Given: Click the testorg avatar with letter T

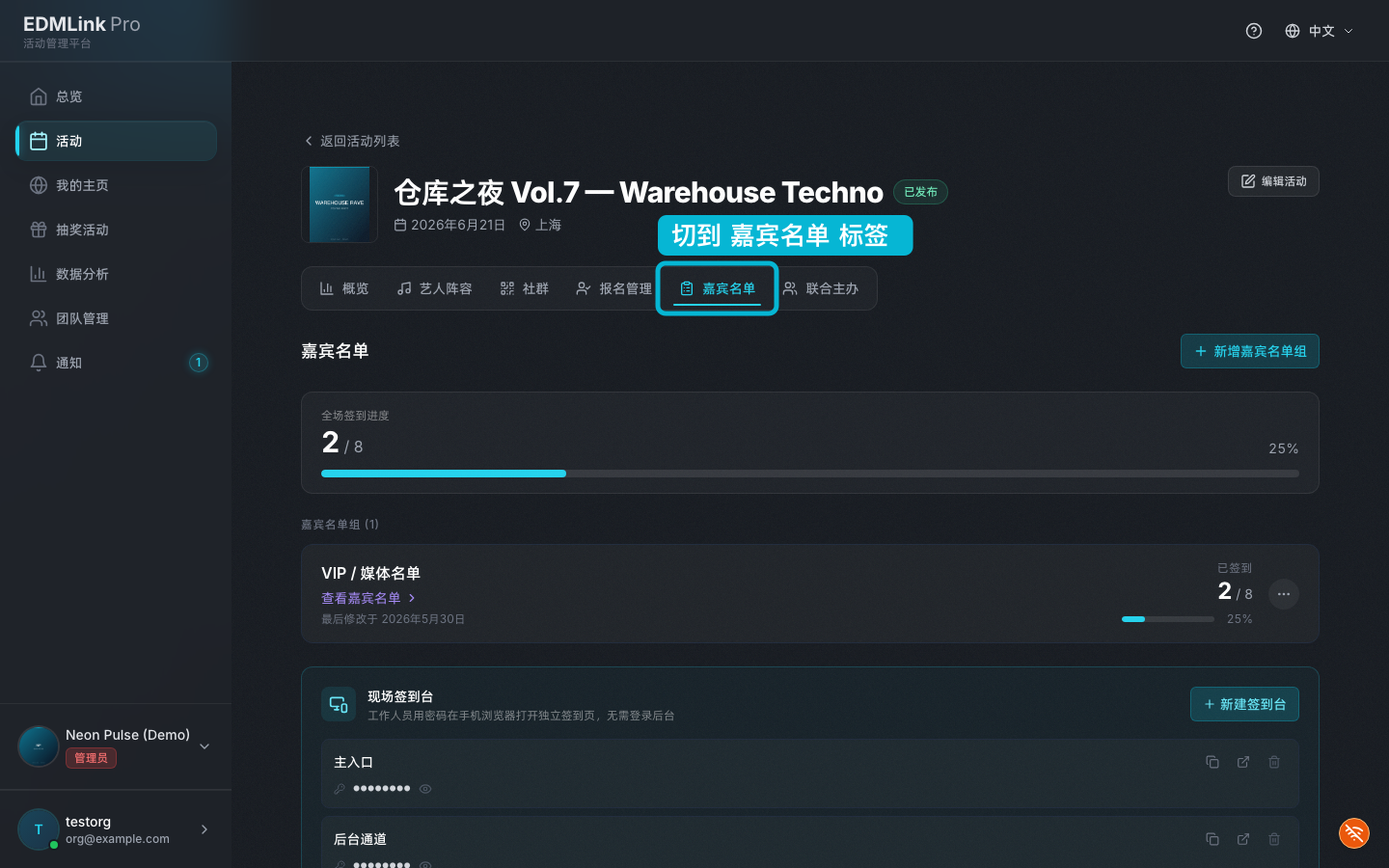Looking at the screenshot, I should (39, 829).
